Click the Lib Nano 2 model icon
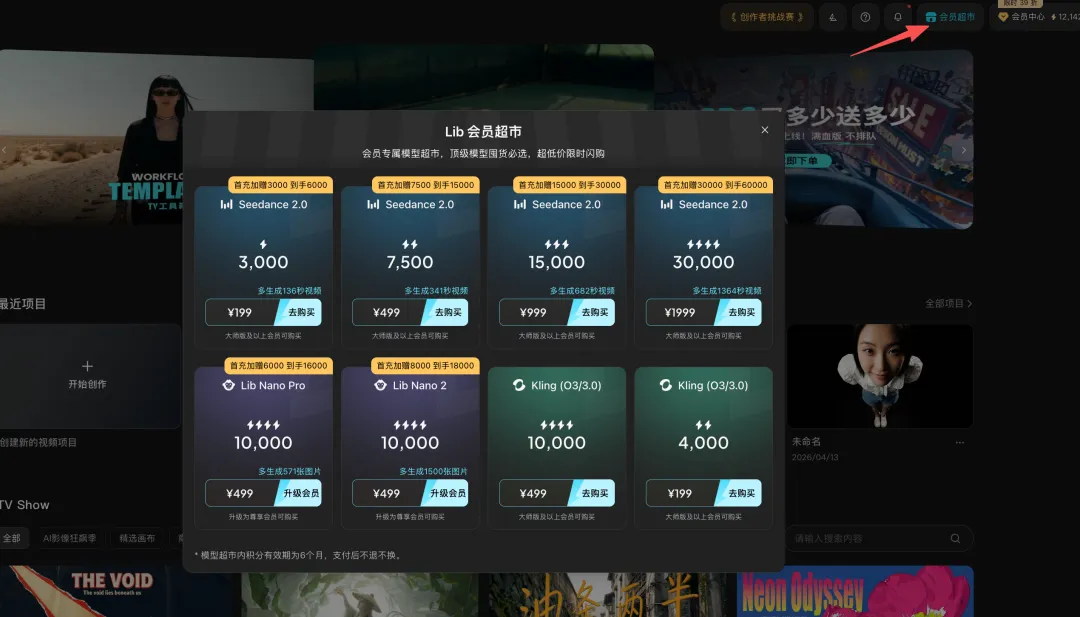Image resolution: width=1080 pixels, height=617 pixels. coord(380,385)
